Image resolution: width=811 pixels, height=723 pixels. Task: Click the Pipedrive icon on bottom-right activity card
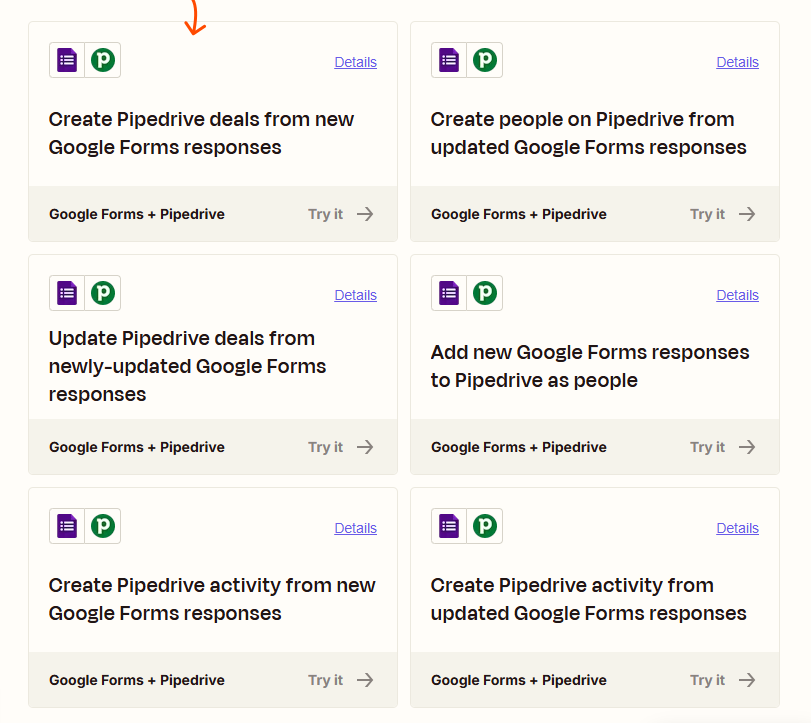[x=484, y=526]
